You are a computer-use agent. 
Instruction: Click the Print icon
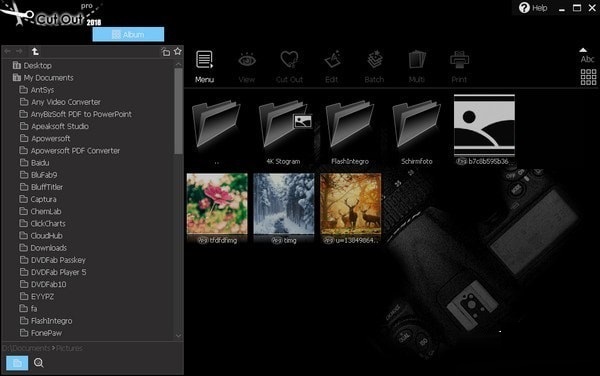(x=459, y=67)
